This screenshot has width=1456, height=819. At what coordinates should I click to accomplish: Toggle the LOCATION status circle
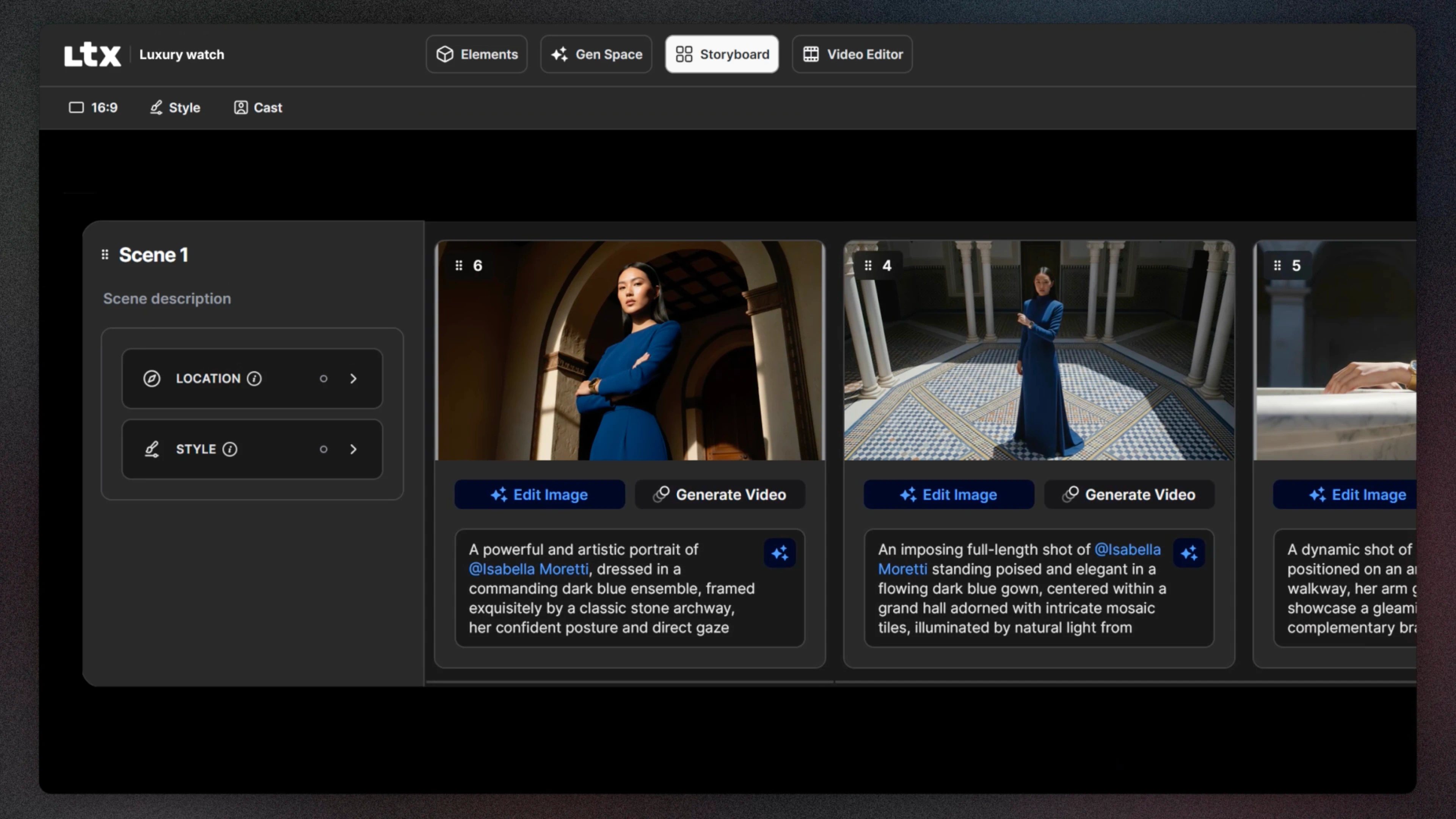pyautogui.click(x=323, y=379)
